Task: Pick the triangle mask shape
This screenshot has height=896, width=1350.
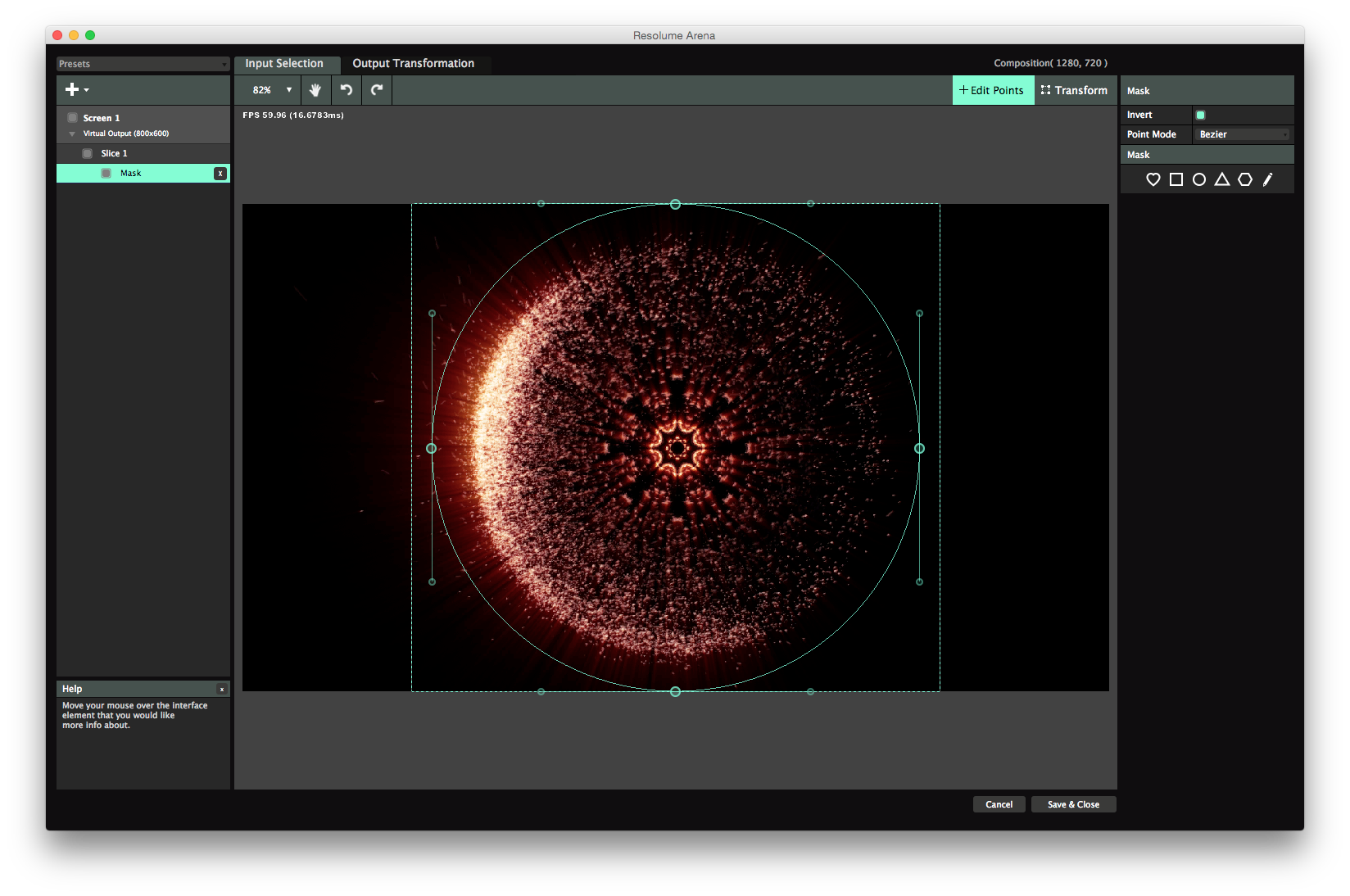Action: click(1221, 179)
